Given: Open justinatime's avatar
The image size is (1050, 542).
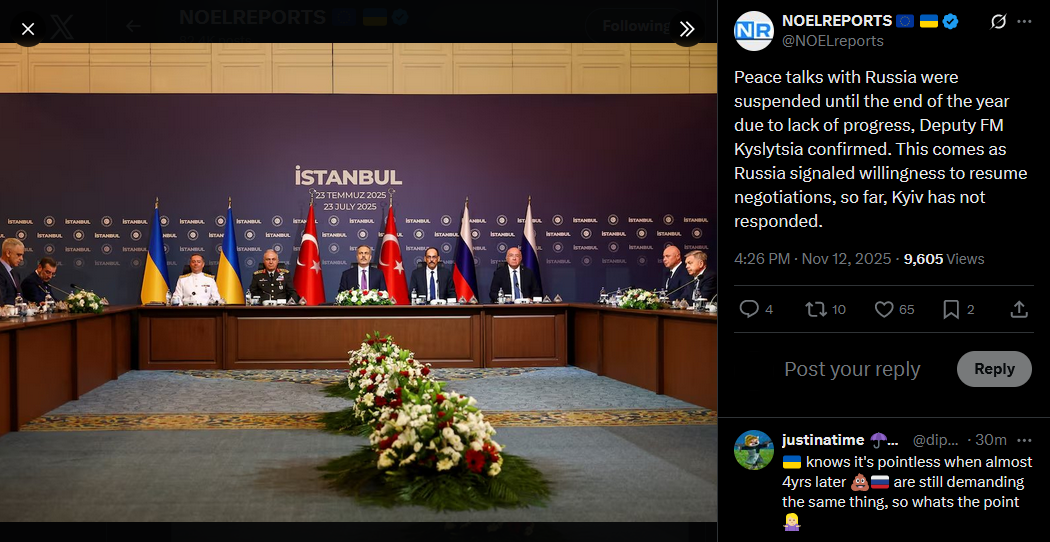Looking at the screenshot, I should click(753, 450).
